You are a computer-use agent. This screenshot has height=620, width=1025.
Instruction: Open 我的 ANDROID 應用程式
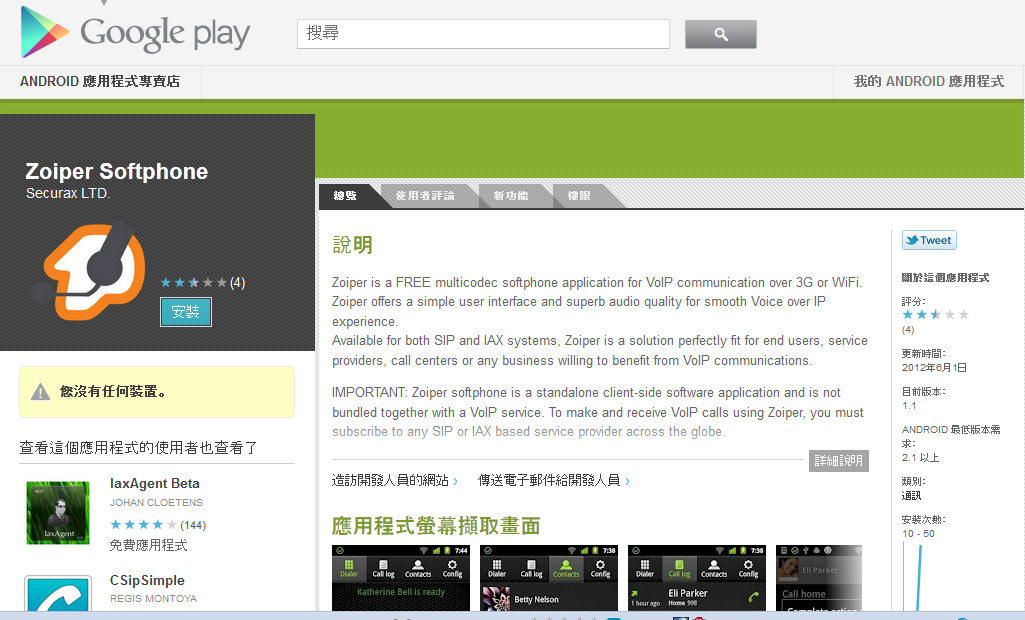[928, 82]
